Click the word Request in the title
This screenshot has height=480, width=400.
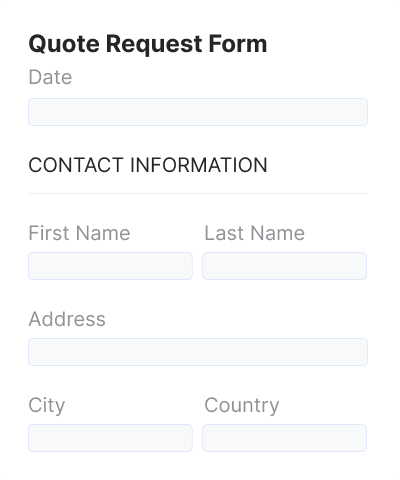click(x=154, y=44)
